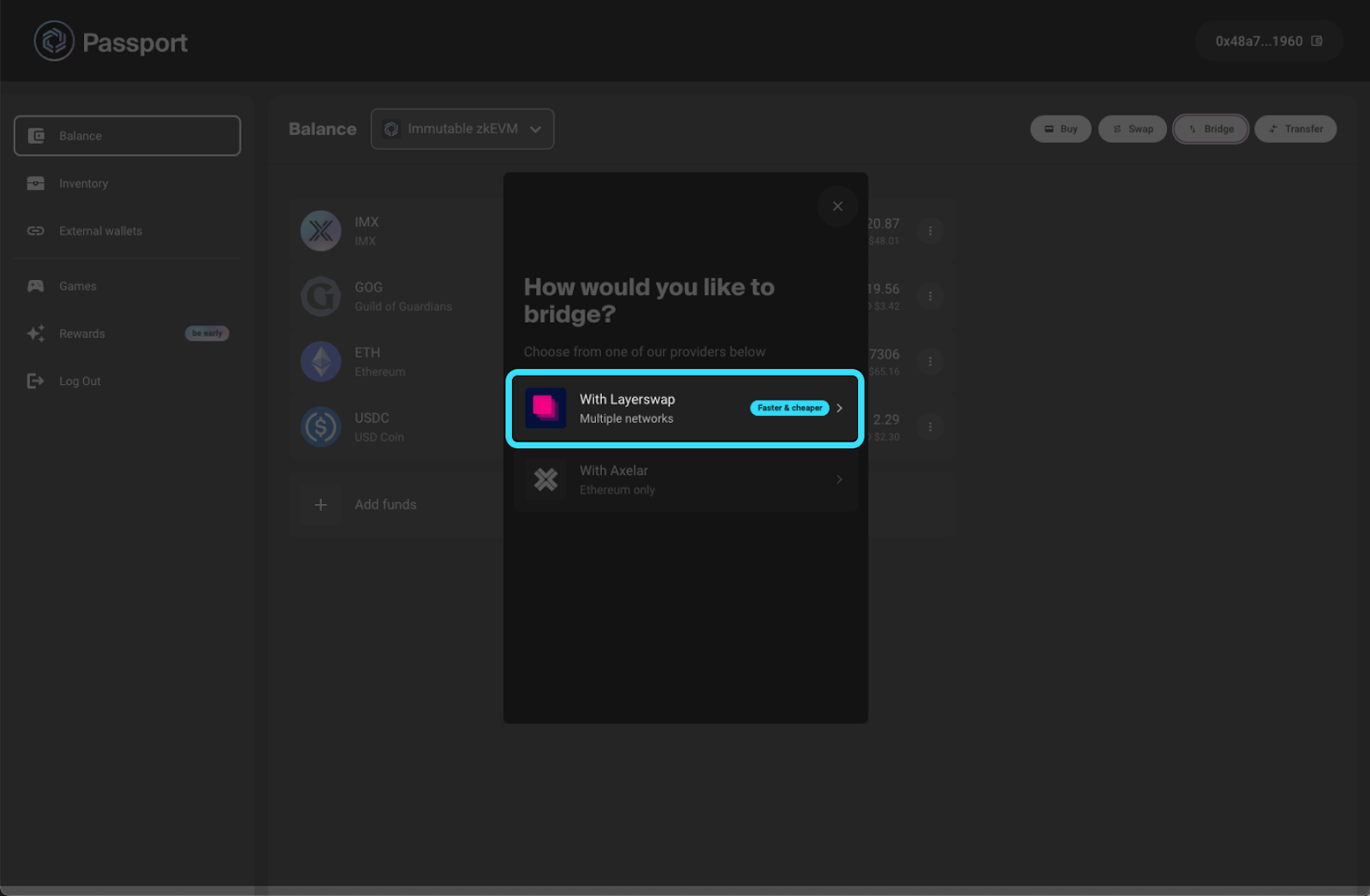This screenshot has width=1370, height=896.
Task: Click the Balance page heading
Action: (323, 129)
